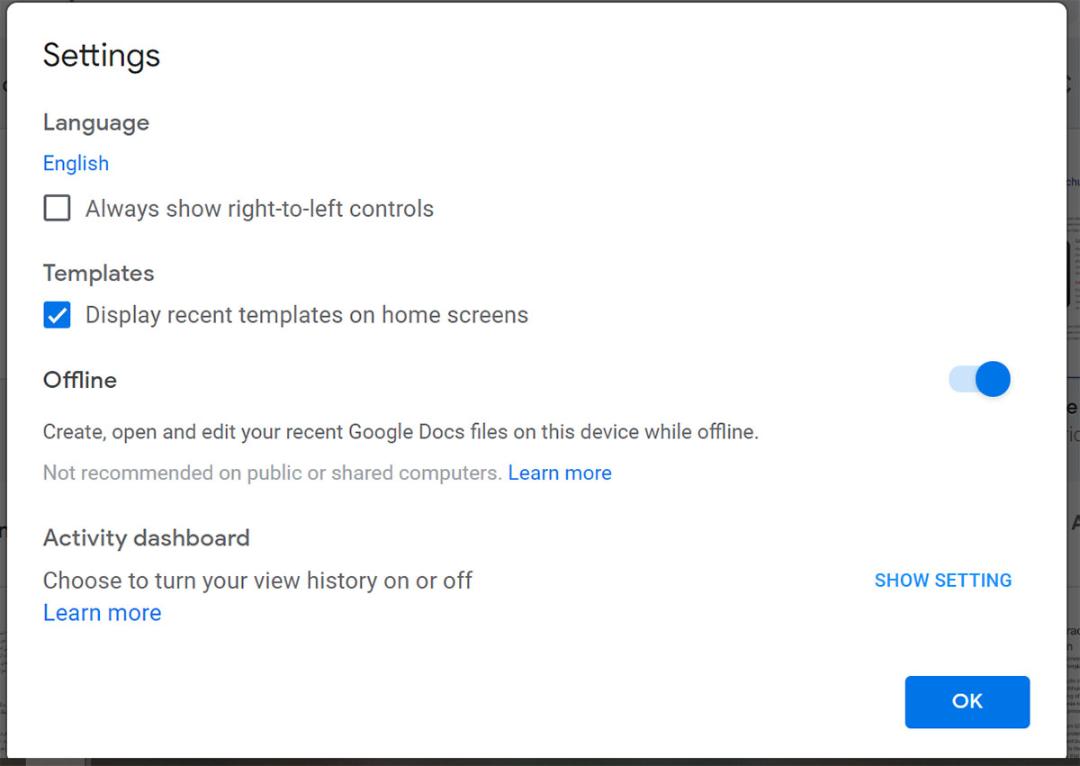The image size is (1080, 766).
Task: Click the Offline section heading
Action: (80, 380)
